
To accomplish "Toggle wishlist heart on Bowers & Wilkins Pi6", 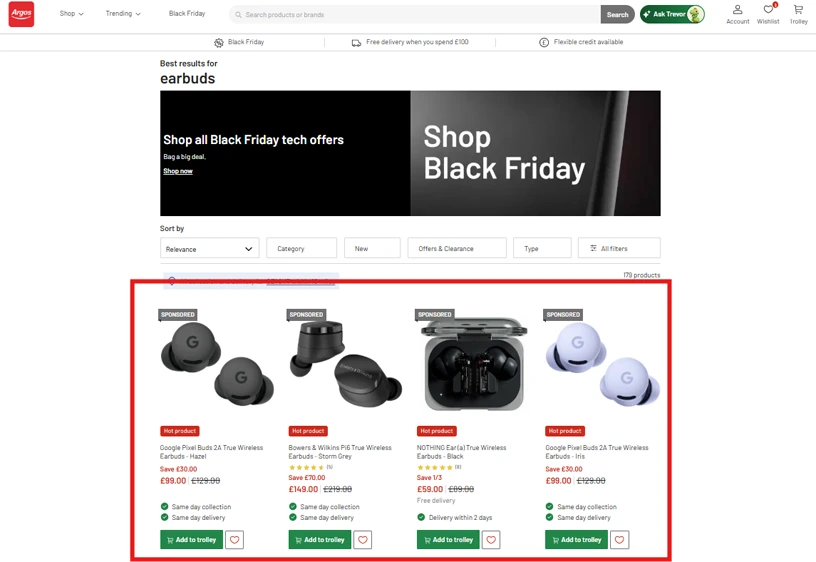I will tap(363, 540).
